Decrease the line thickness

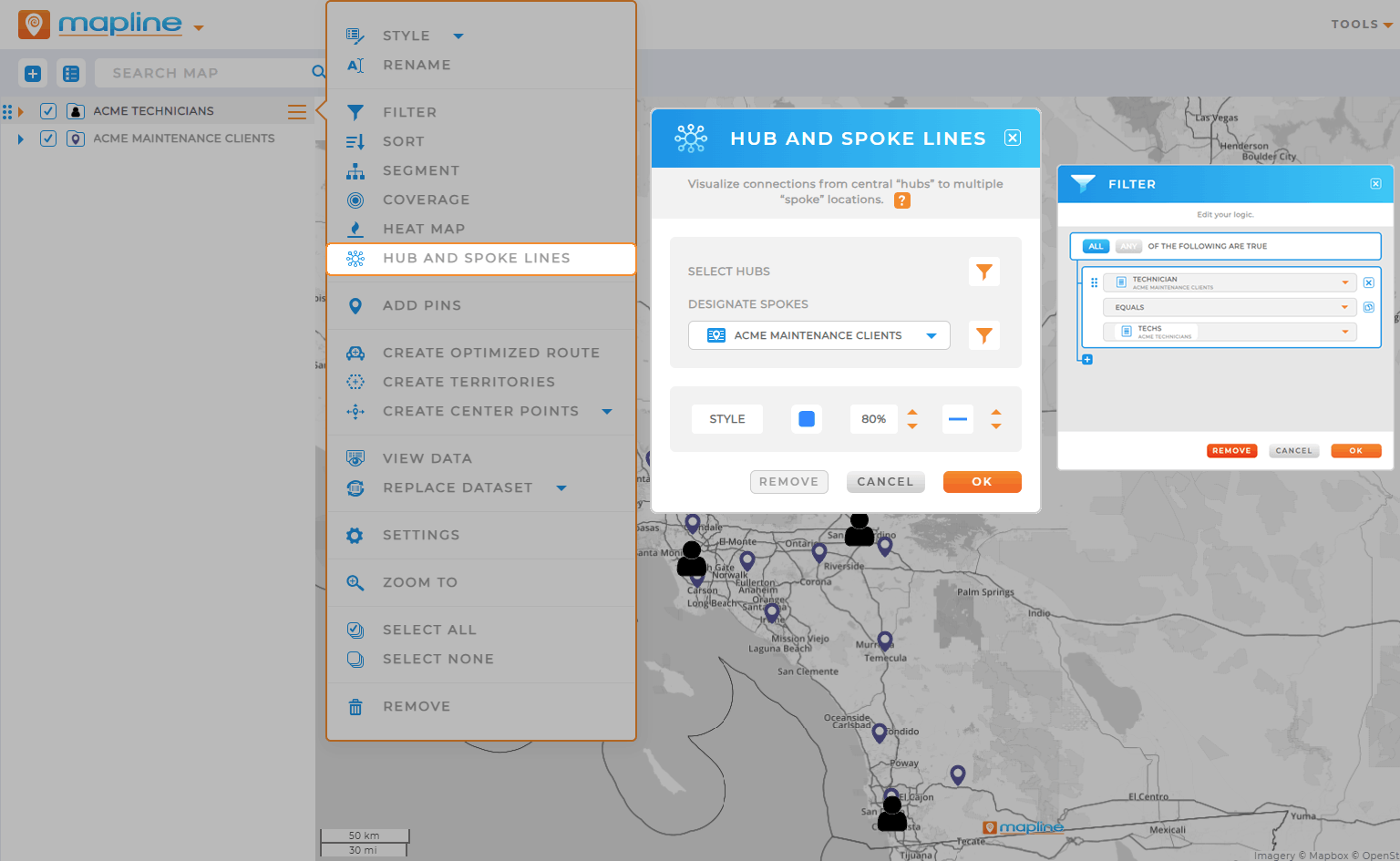click(996, 426)
